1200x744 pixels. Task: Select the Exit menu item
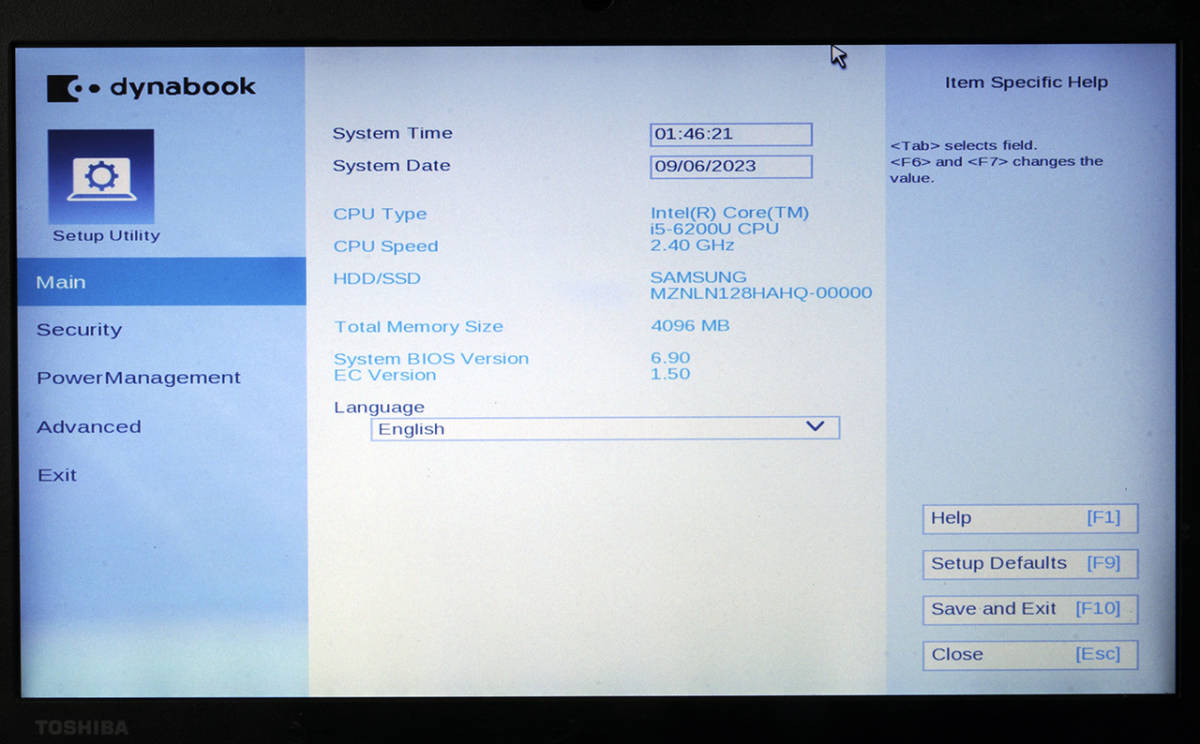pyautogui.click(x=57, y=474)
